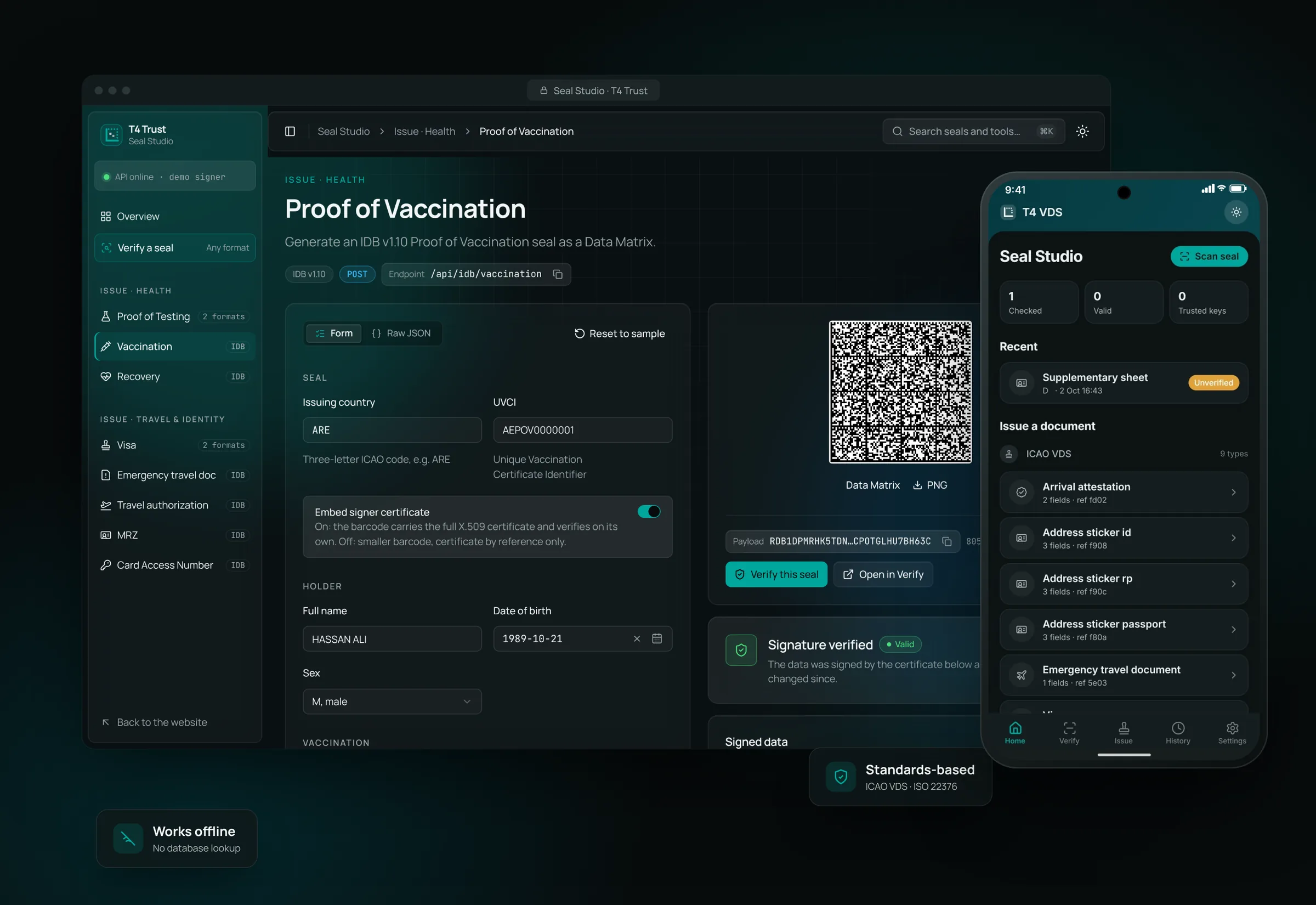
Task: Click Seal Studio breadcrumb
Action: point(343,132)
